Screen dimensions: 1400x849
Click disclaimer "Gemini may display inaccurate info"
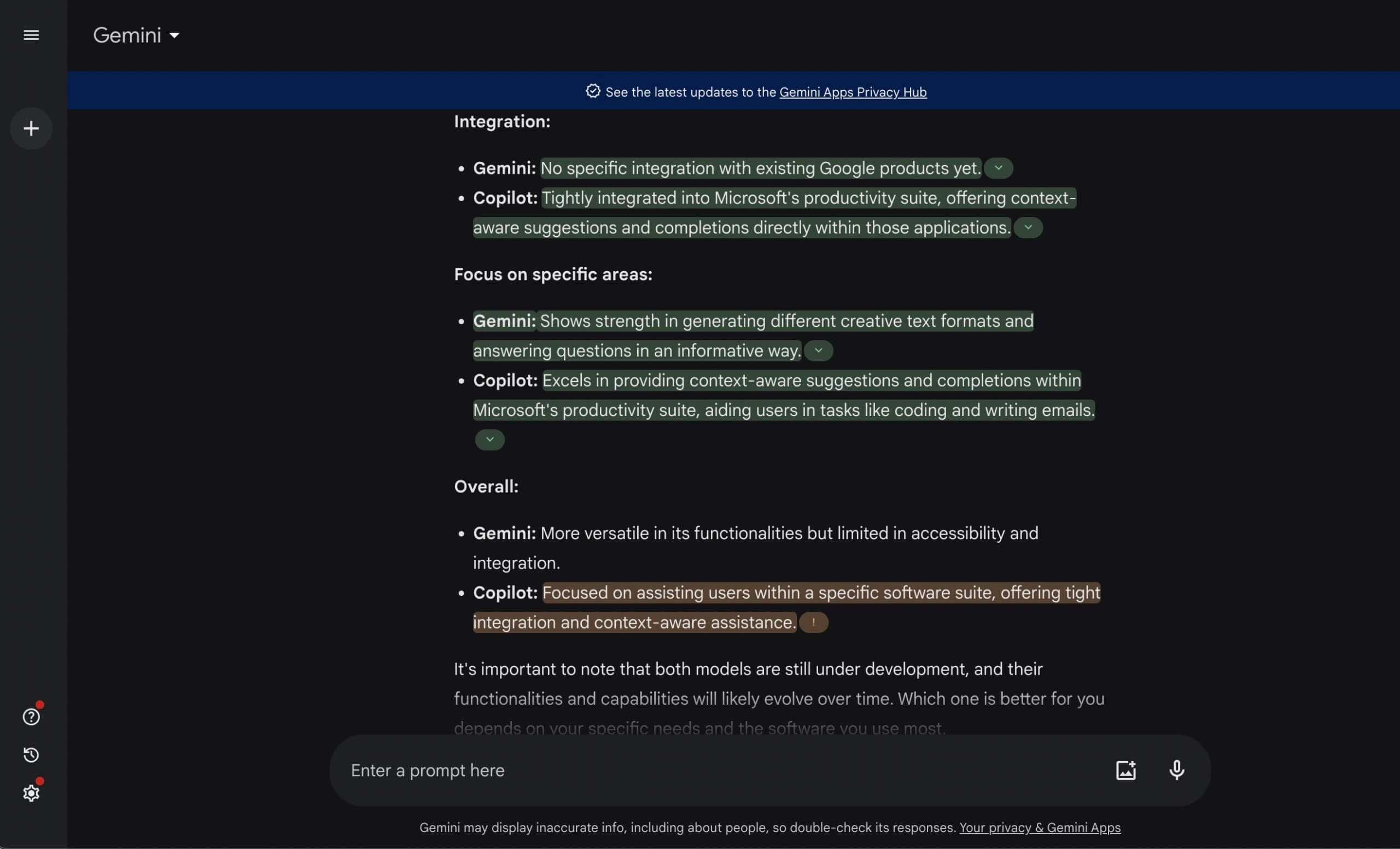pos(521,828)
